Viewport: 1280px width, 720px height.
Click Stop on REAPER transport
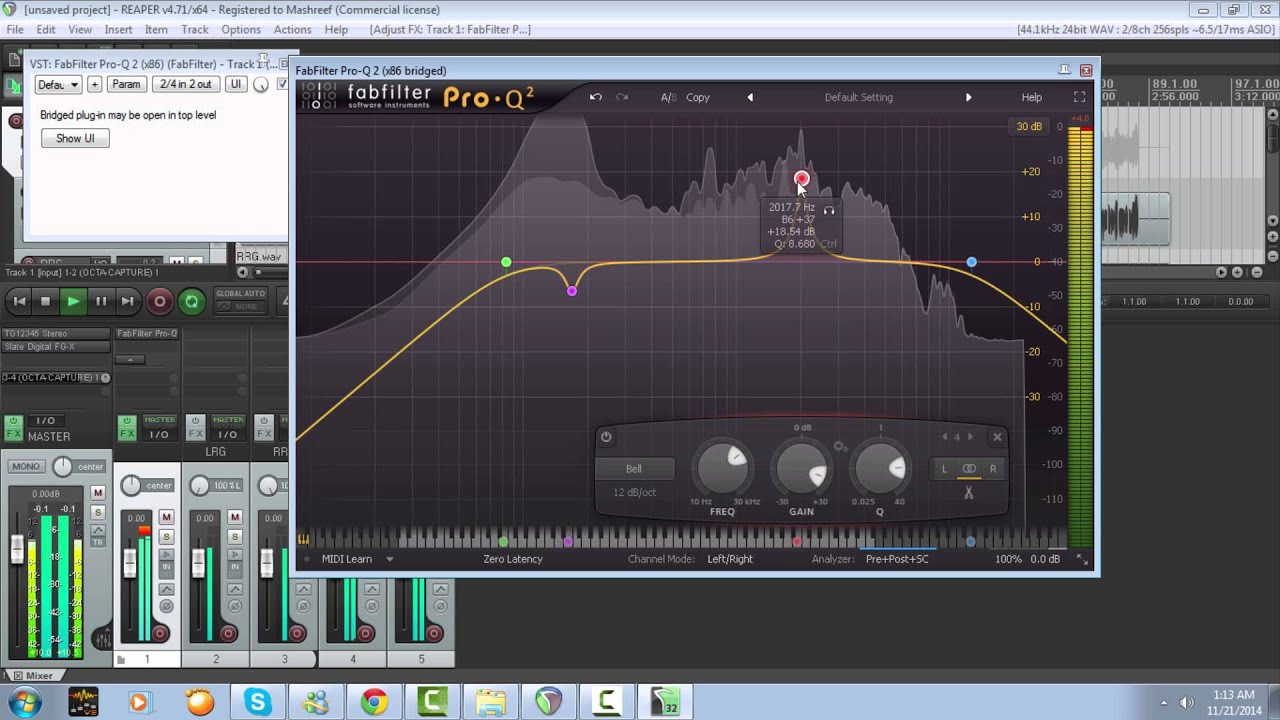tap(45, 301)
